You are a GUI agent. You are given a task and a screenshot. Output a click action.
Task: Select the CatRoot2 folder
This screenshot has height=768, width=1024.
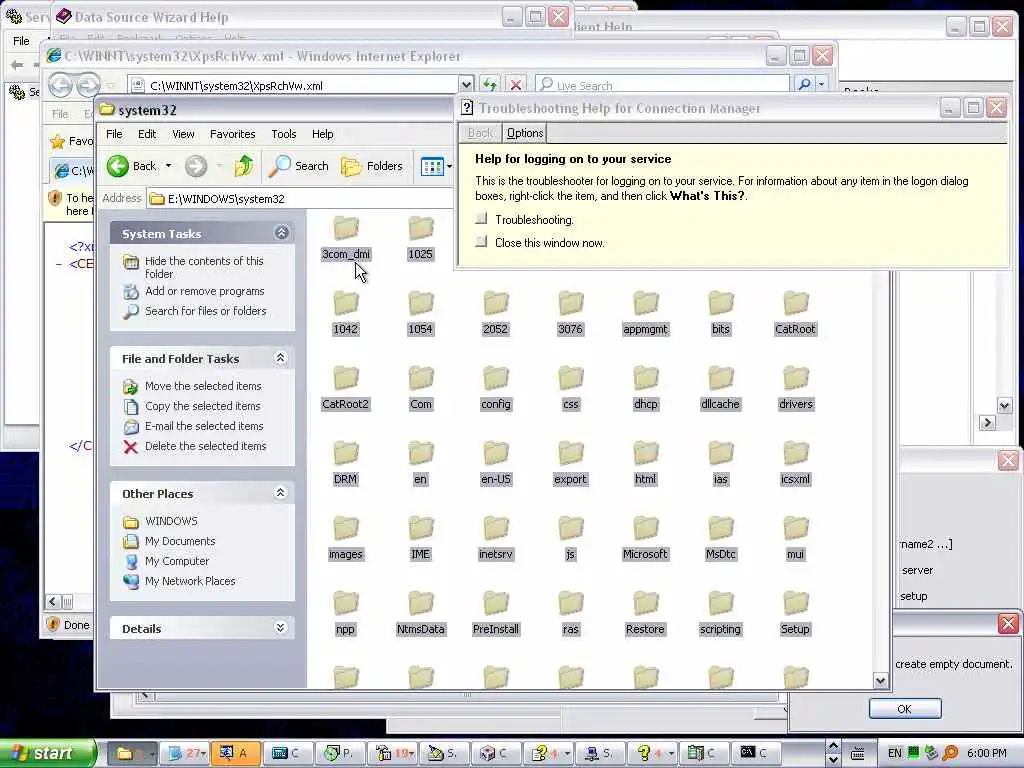tap(345, 389)
